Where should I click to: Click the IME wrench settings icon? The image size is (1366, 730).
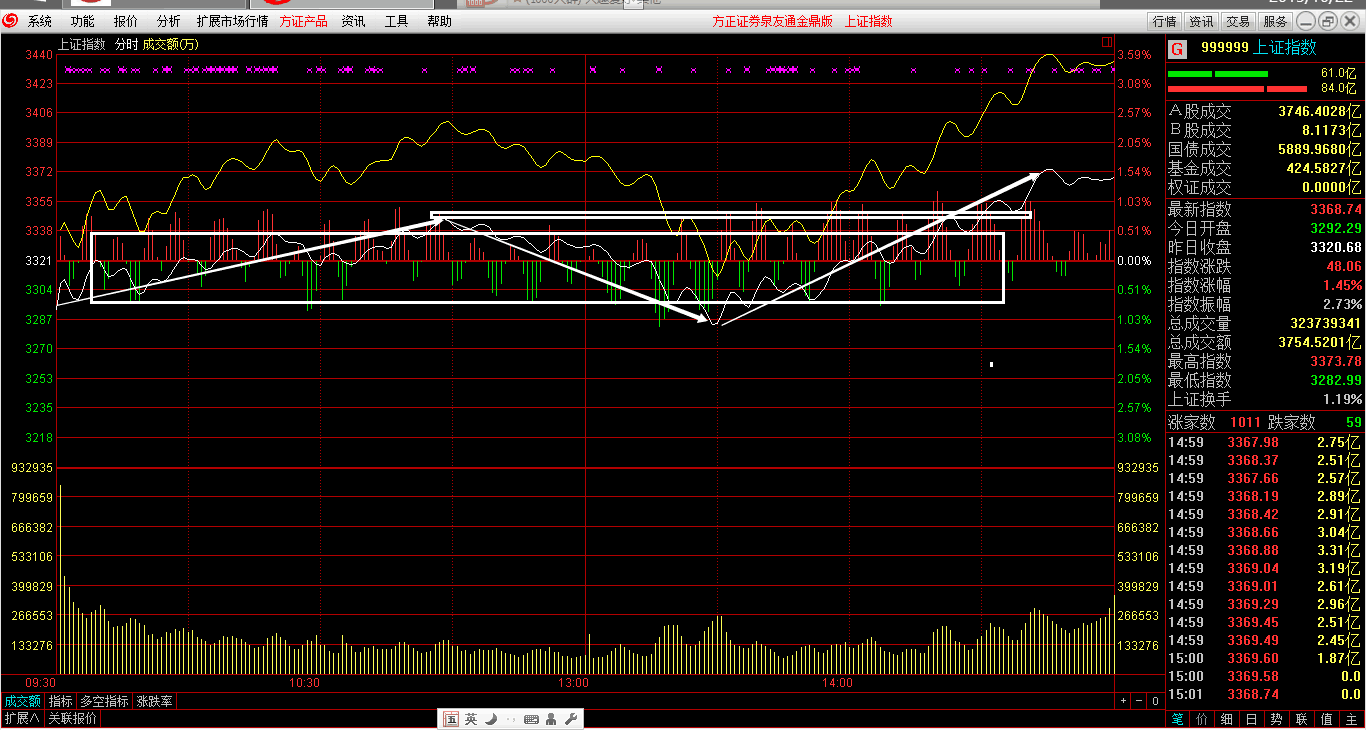coord(571,719)
